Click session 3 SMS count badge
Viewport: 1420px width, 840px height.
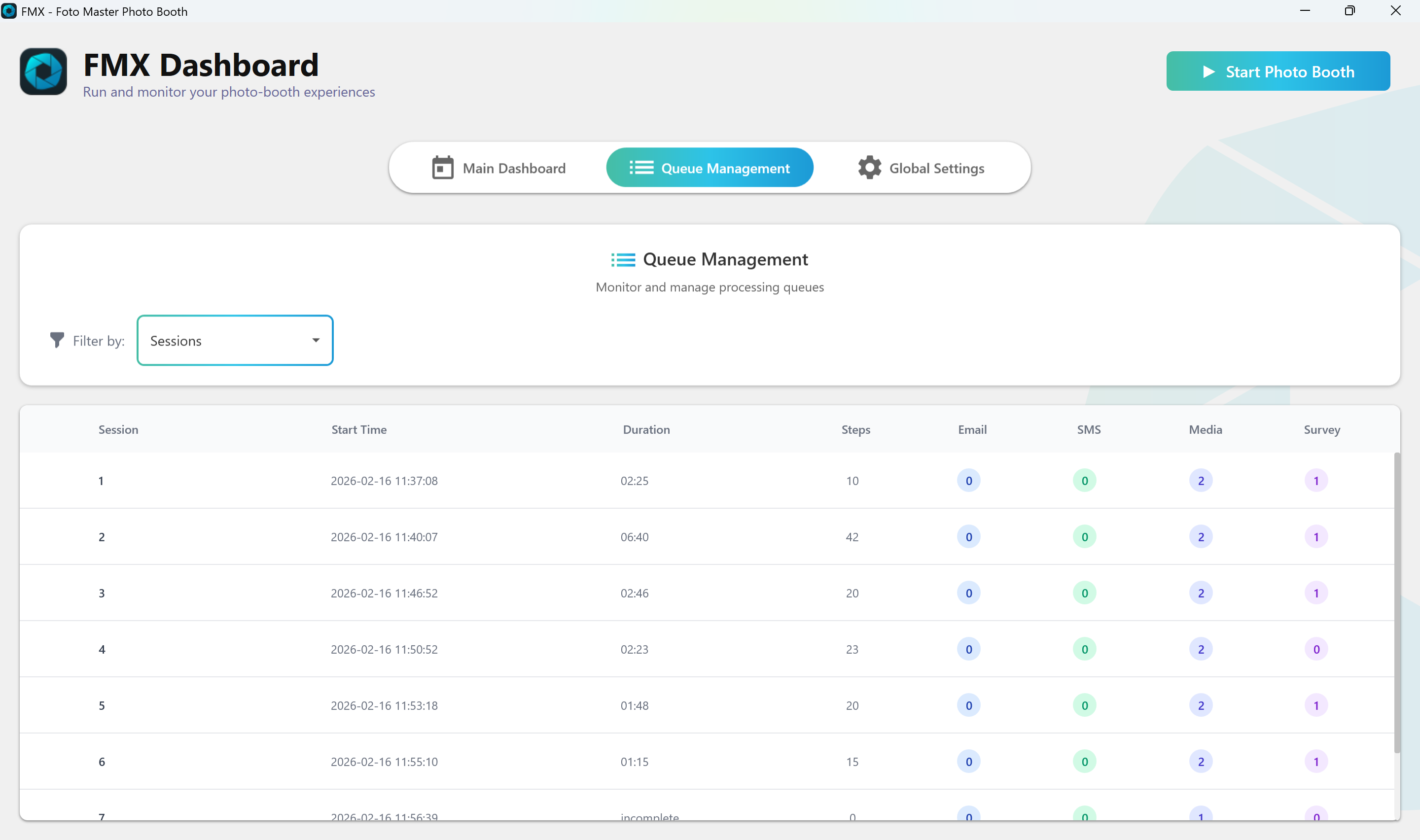(x=1084, y=593)
